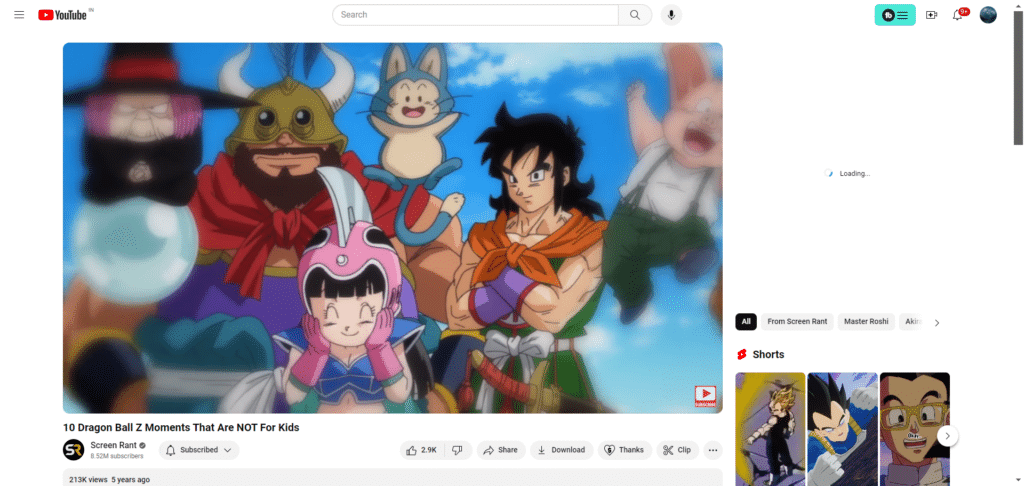
Task: Click the Thanks button
Action: pos(624,450)
